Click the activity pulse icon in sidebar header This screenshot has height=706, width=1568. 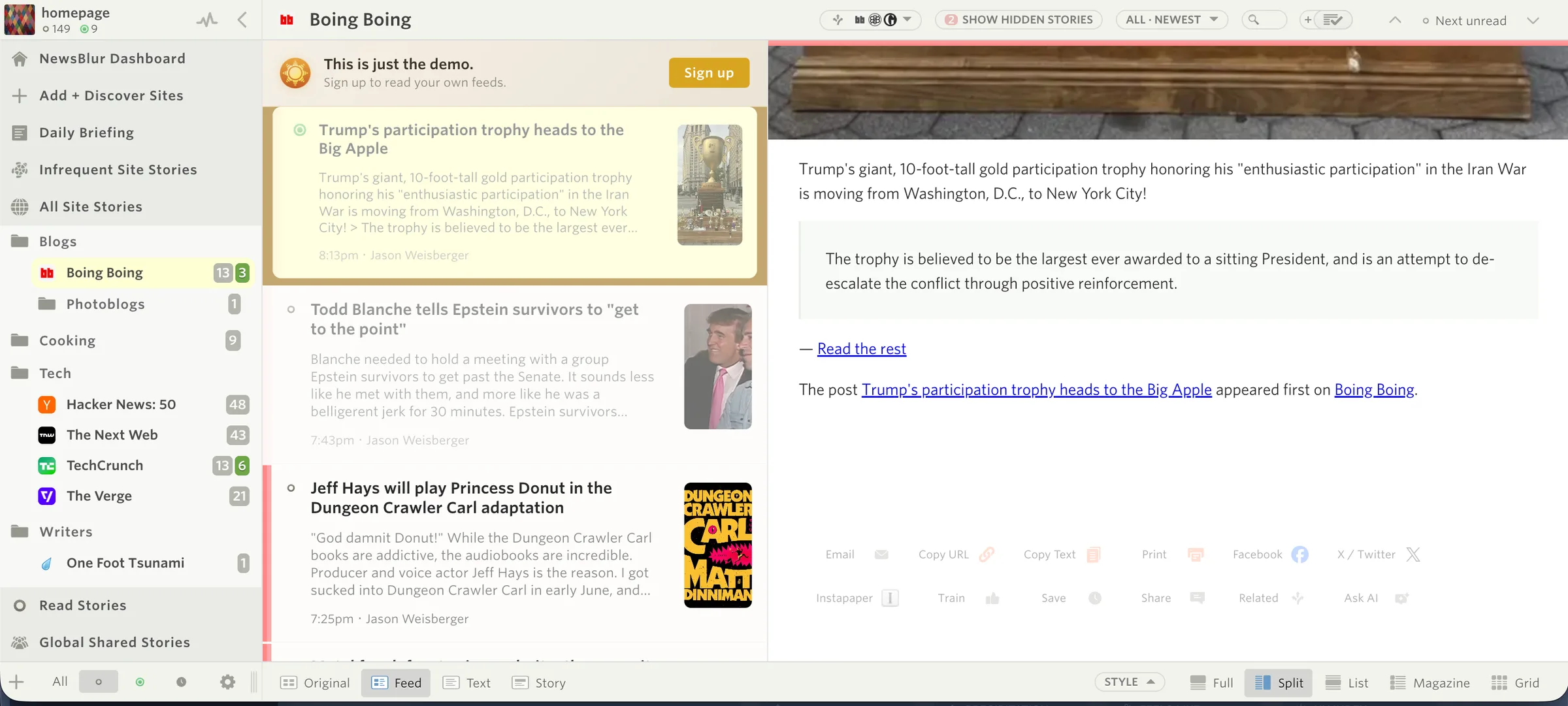[x=207, y=20]
